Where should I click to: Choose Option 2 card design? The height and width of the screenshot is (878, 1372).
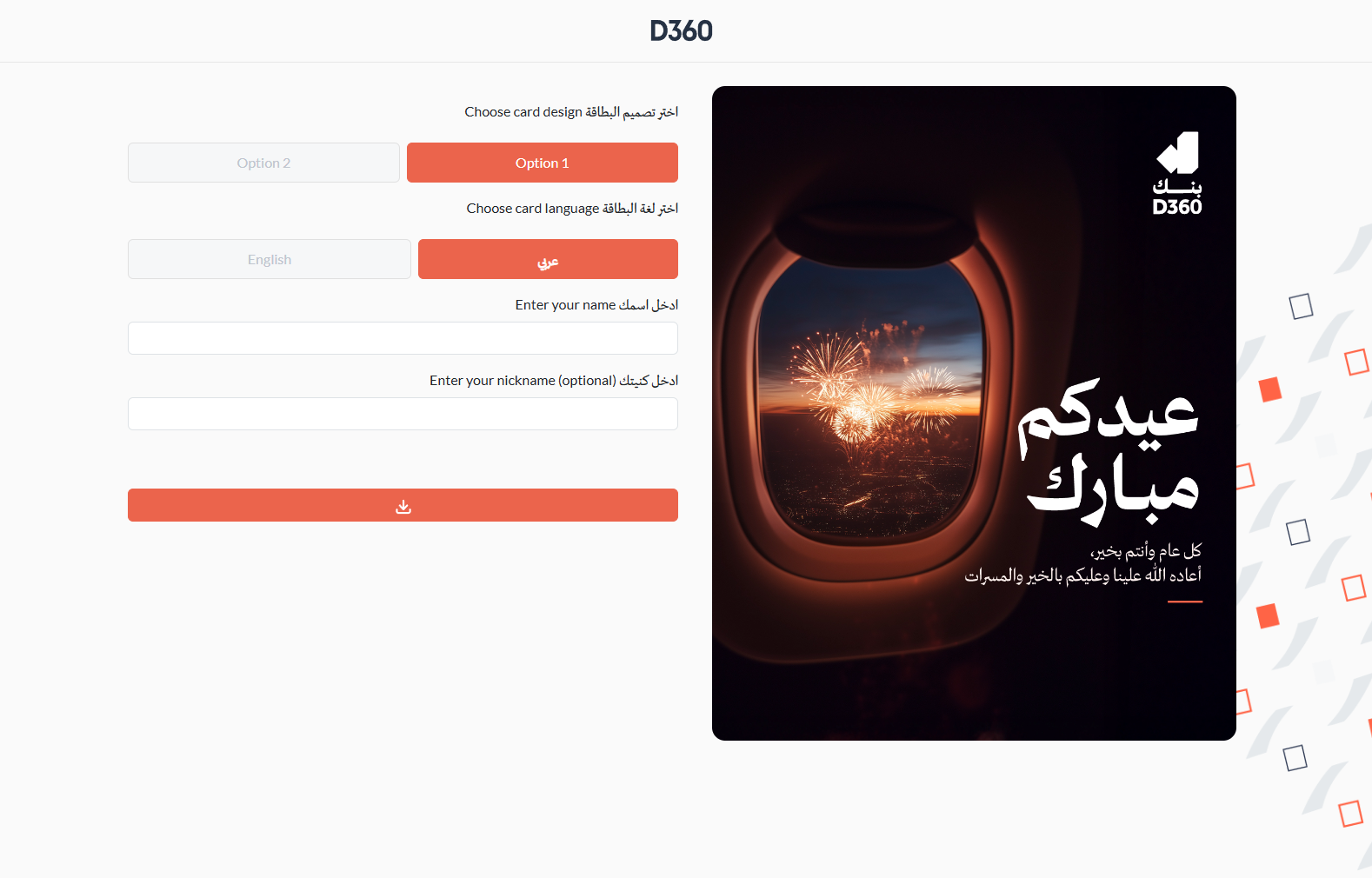click(263, 163)
